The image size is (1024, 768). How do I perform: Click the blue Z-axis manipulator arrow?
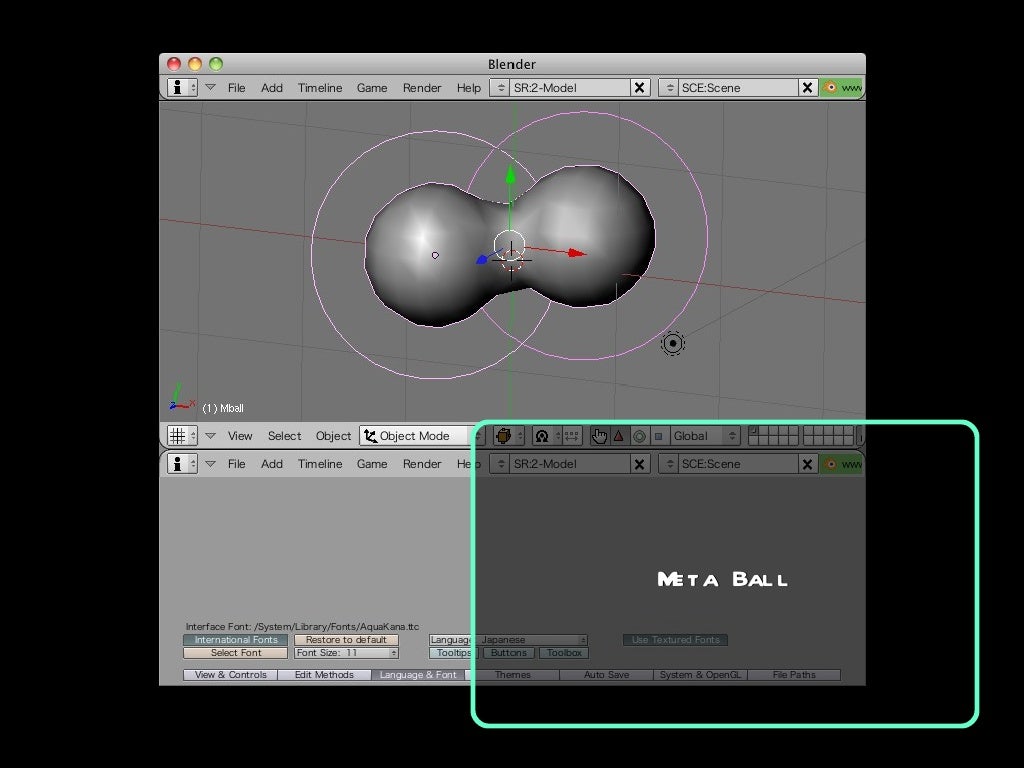point(483,259)
